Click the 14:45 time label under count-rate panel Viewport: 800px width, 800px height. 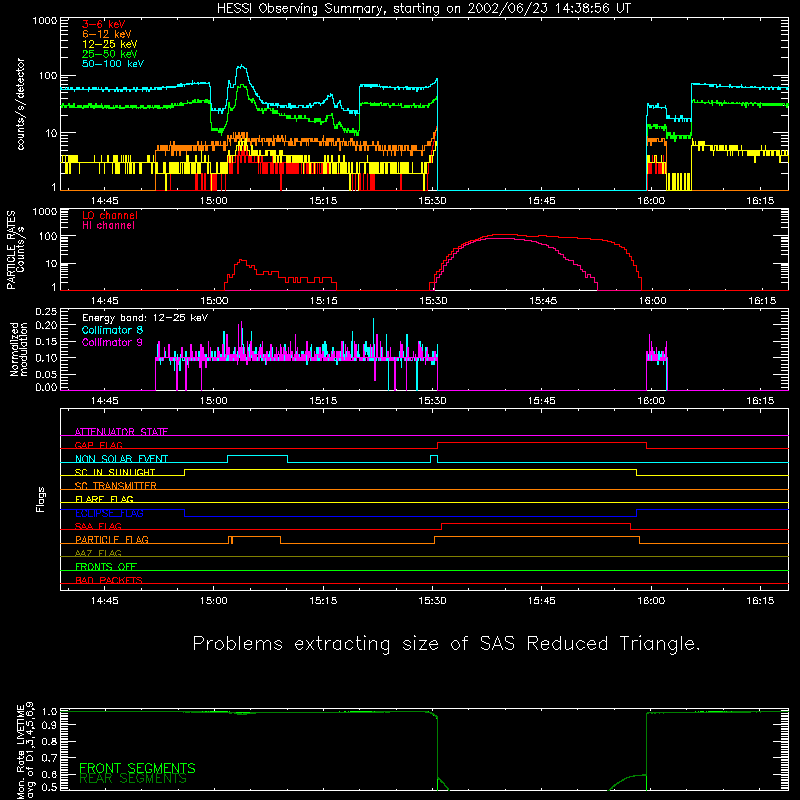pyautogui.click(x=105, y=201)
